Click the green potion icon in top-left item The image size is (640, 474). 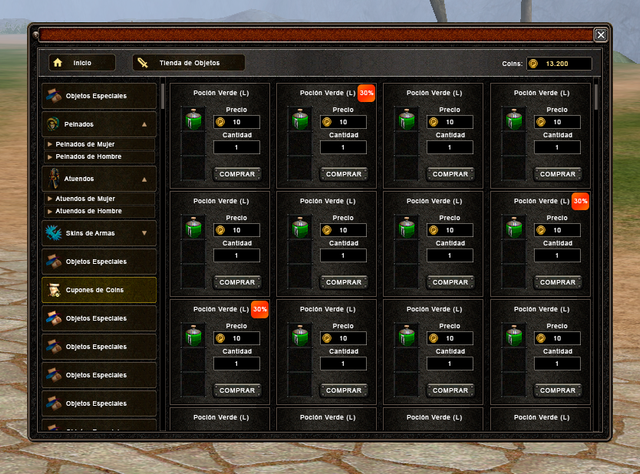(x=191, y=122)
